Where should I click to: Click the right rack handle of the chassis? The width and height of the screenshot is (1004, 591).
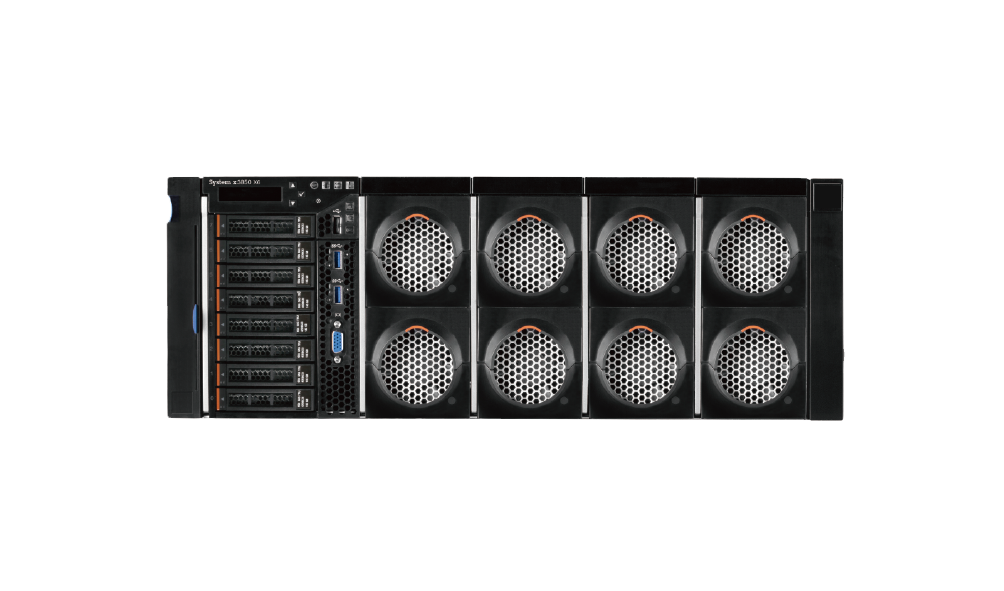point(827,300)
